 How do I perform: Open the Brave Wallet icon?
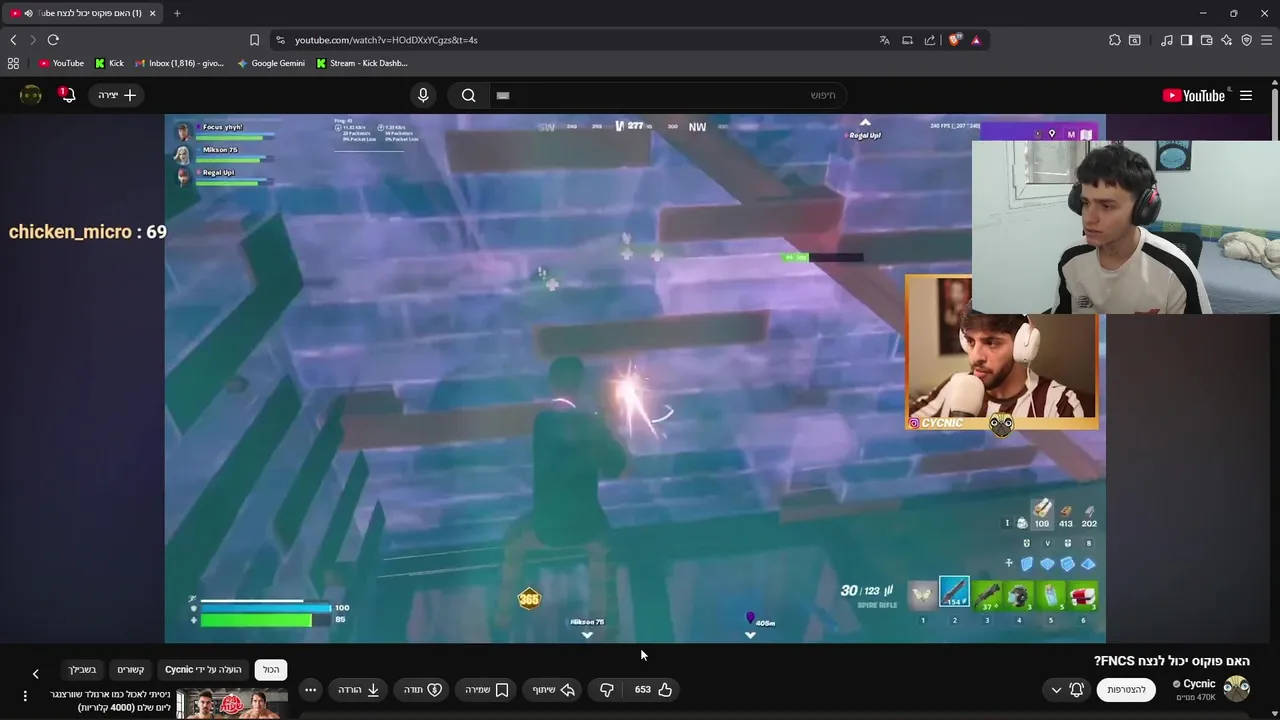tap(1206, 40)
